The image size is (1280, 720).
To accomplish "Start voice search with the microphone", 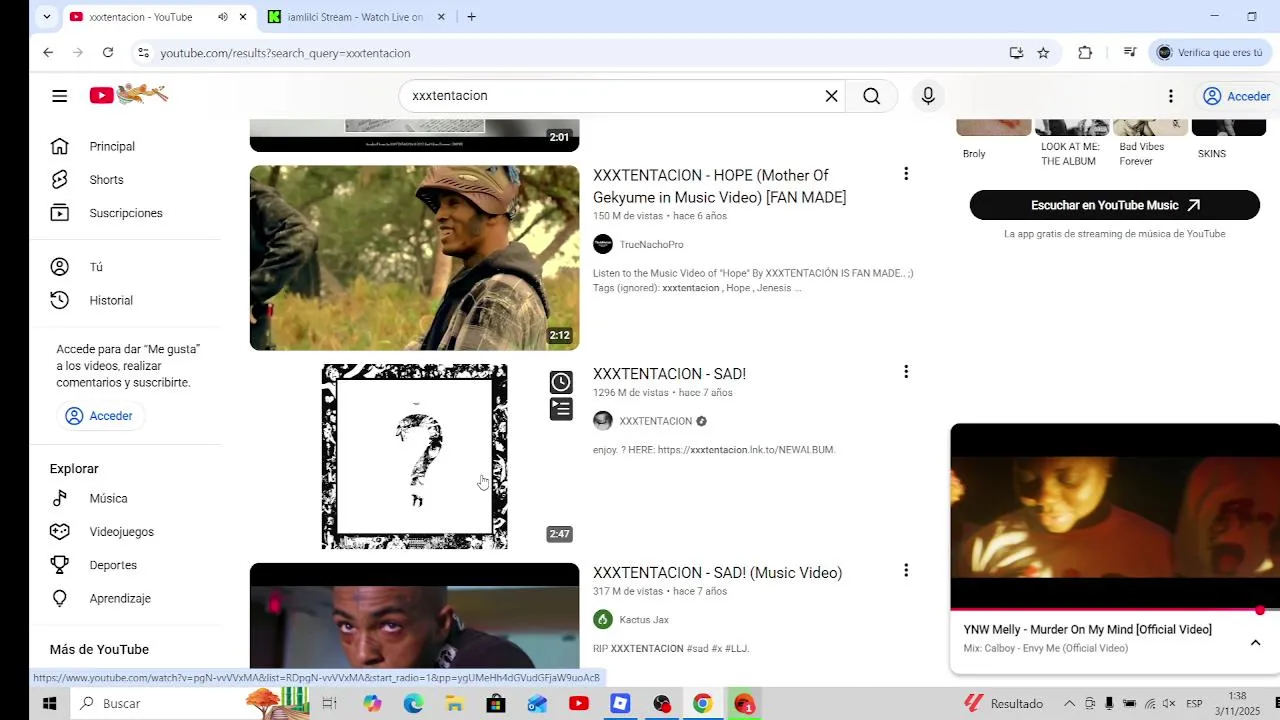I will point(928,96).
